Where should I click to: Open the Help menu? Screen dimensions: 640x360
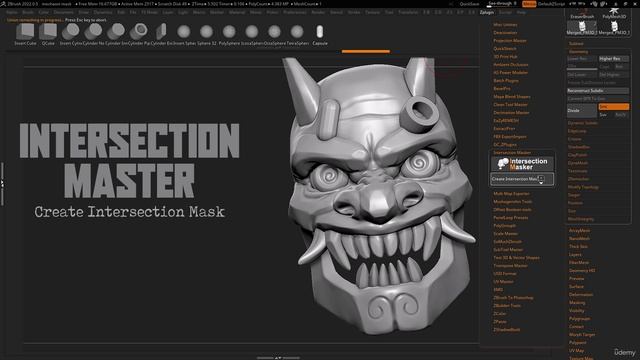click(x=521, y=12)
